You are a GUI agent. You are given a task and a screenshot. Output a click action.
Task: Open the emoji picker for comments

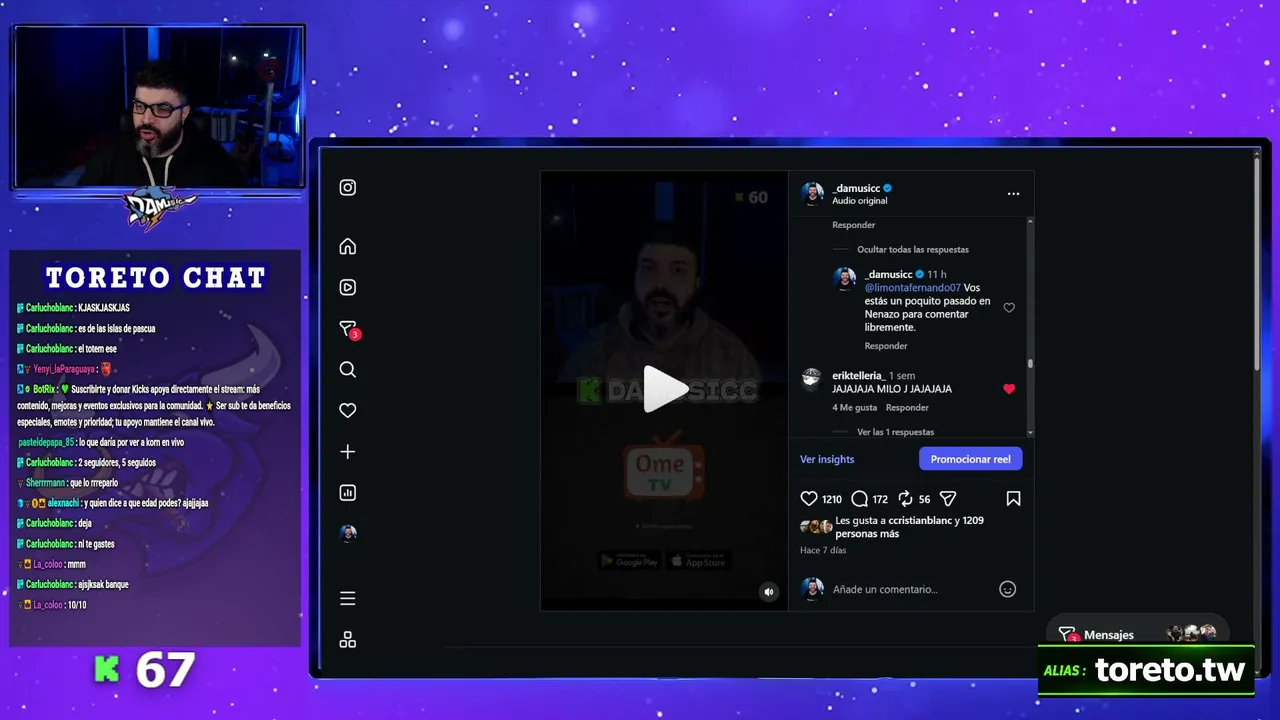[x=1008, y=590]
